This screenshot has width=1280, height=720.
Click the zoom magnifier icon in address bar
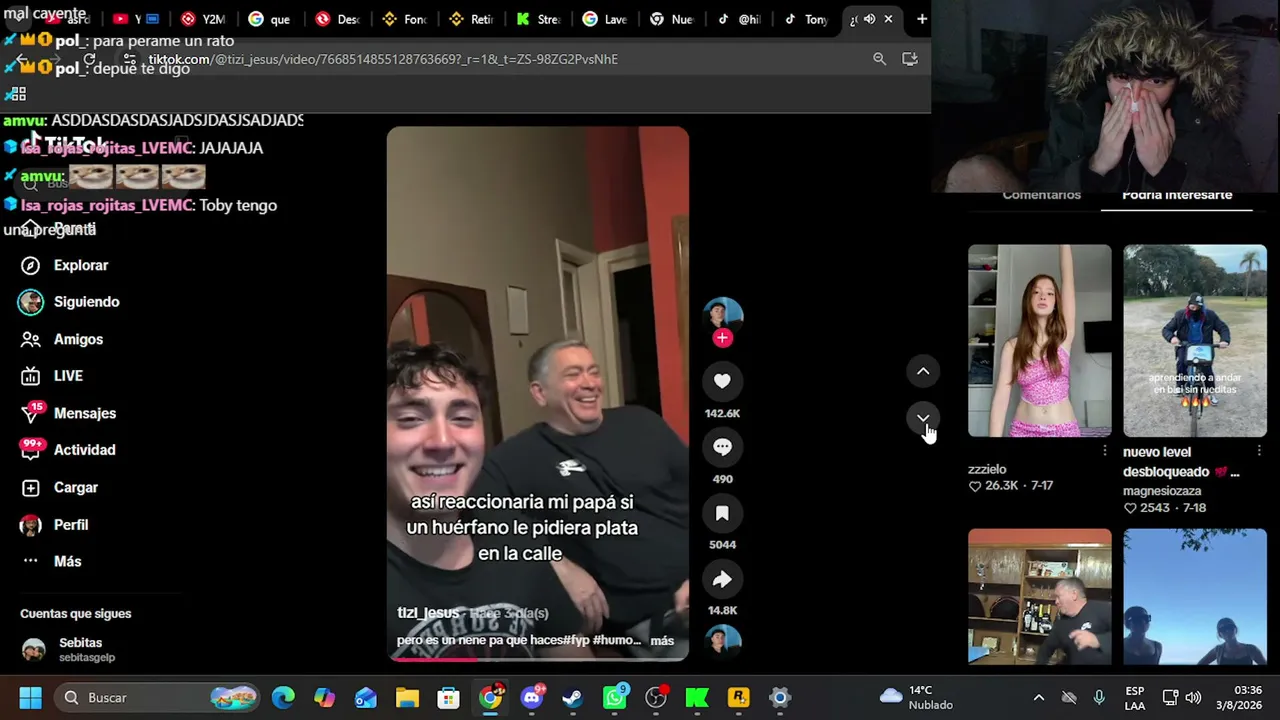(879, 59)
